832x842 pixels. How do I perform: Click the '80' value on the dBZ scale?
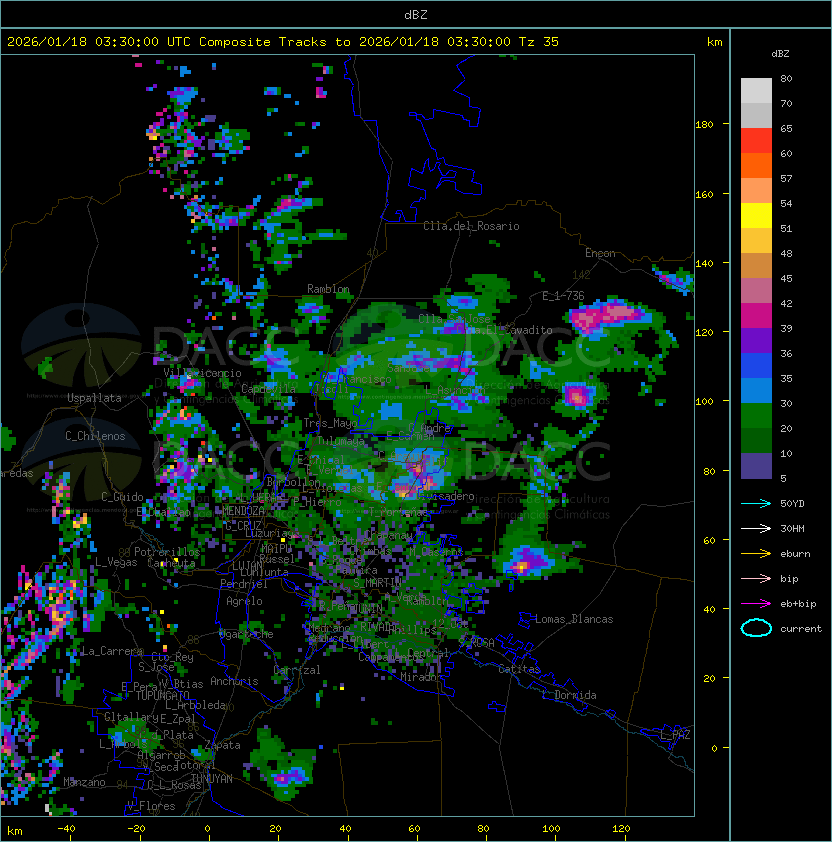tap(786, 78)
